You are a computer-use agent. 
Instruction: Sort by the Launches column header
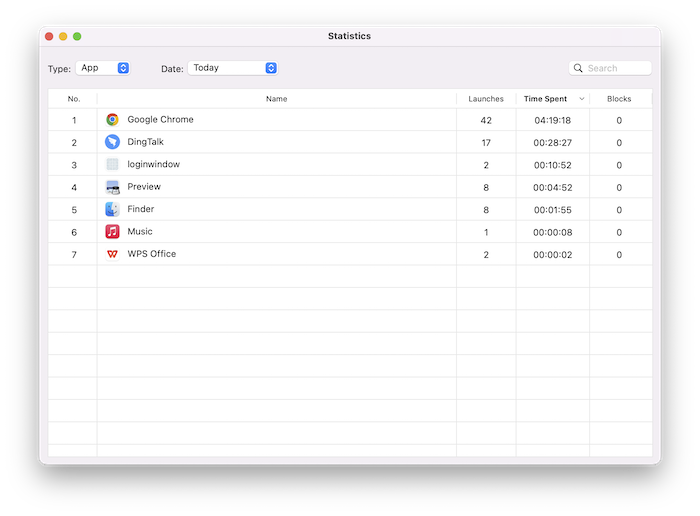click(486, 99)
